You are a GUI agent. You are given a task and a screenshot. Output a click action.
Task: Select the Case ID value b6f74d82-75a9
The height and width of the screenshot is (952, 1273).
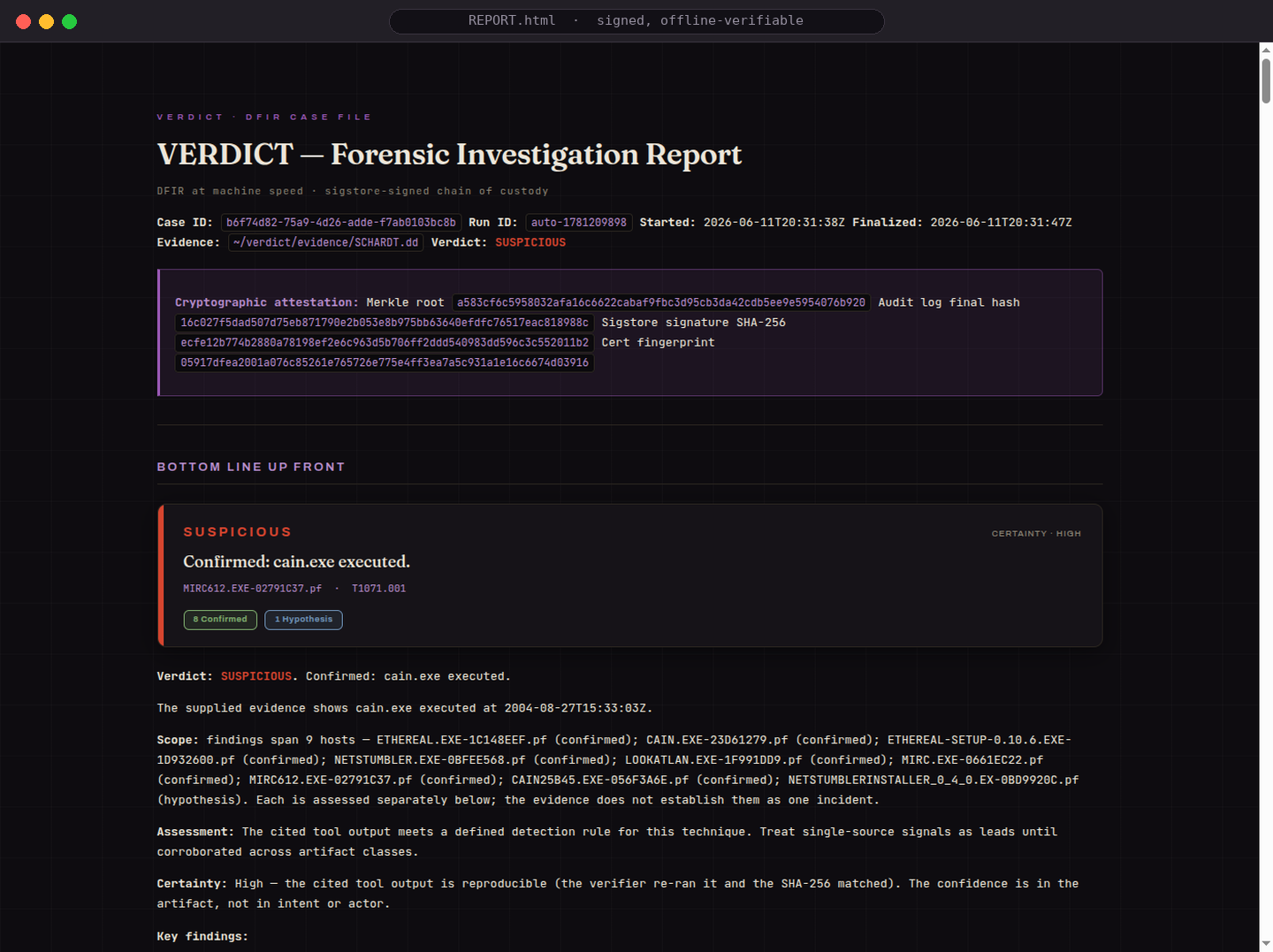pos(341,223)
